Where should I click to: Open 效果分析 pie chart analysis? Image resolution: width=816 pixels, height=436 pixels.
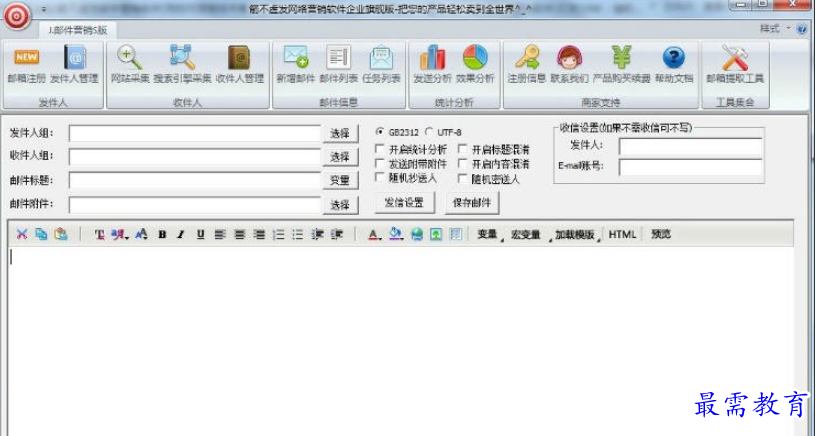[475, 65]
